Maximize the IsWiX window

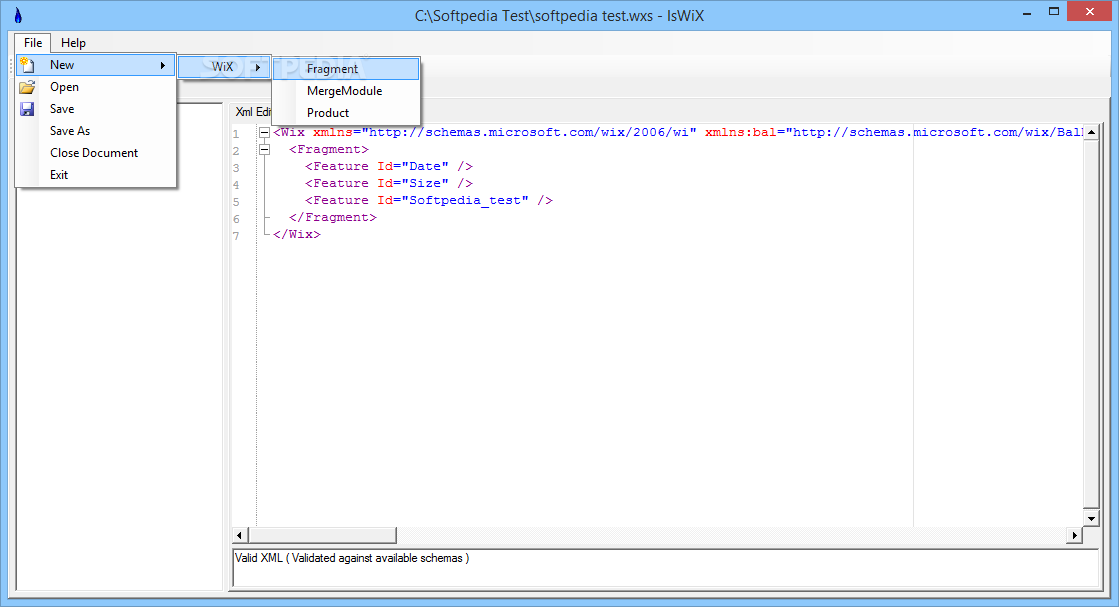click(x=1054, y=11)
